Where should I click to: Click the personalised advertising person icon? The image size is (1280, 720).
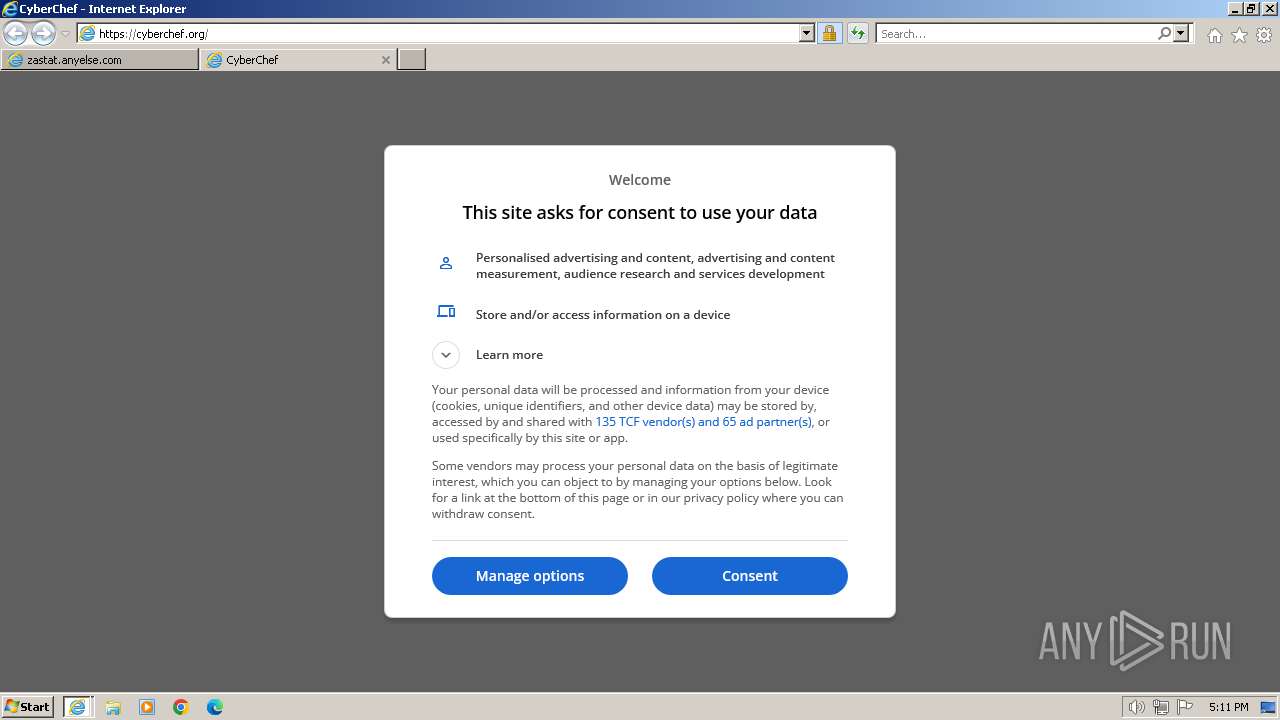446,264
